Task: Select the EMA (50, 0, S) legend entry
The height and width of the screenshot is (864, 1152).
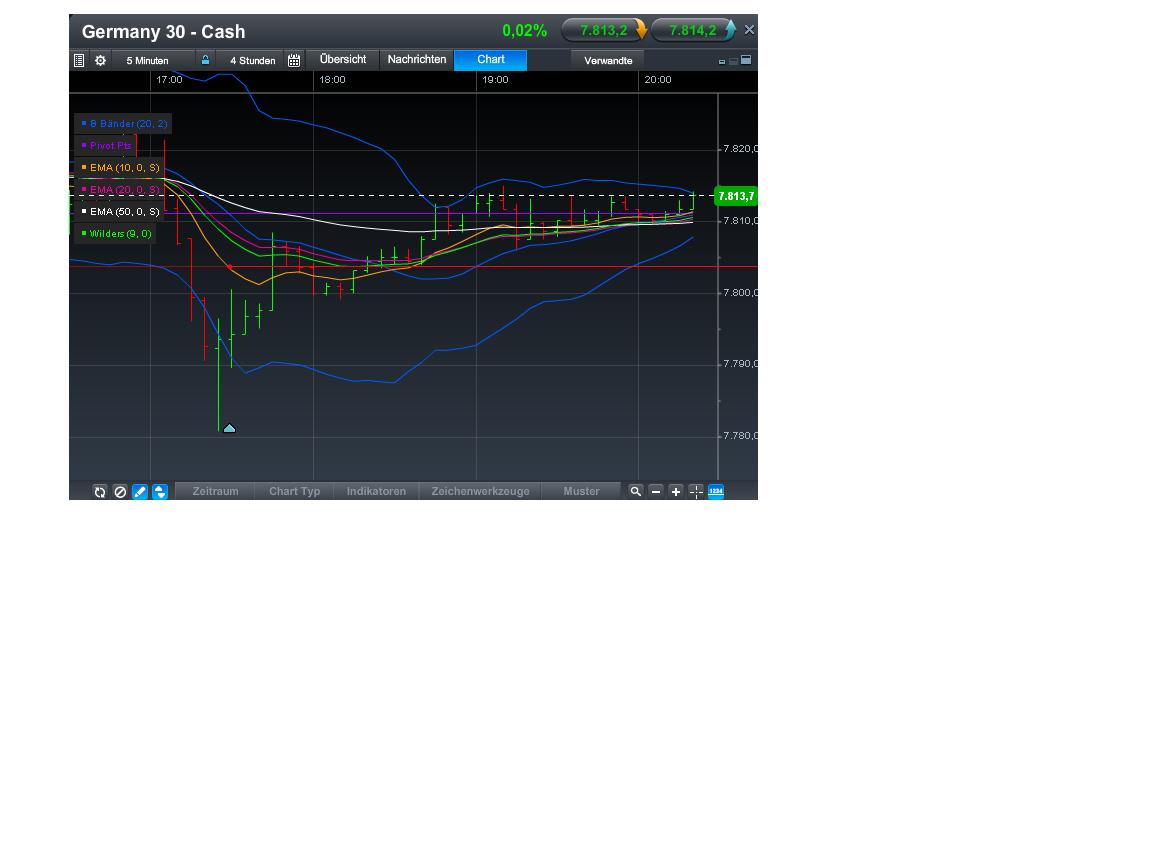Action: [119, 212]
